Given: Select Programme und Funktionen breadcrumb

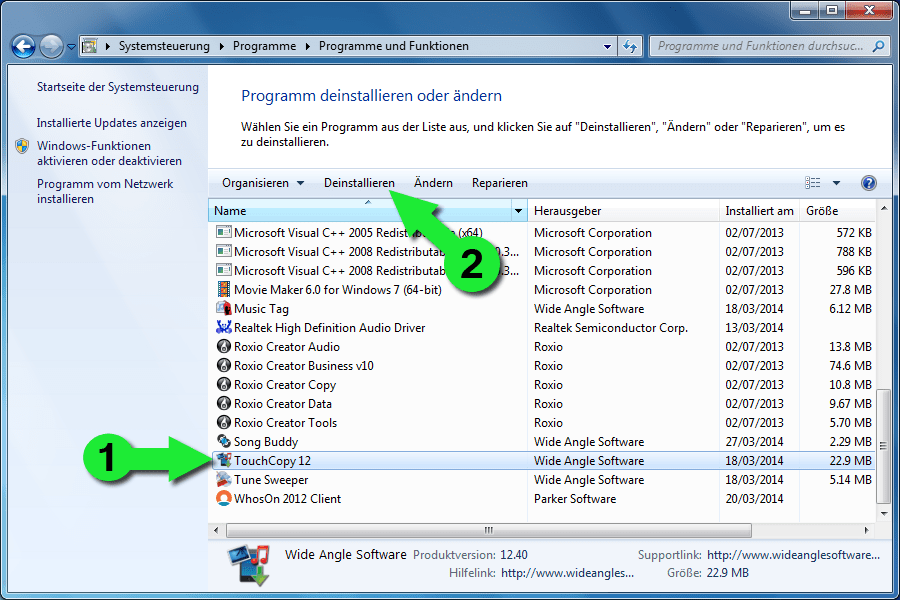Looking at the screenshot, I should pyautogui.click(x=394, y=46).
